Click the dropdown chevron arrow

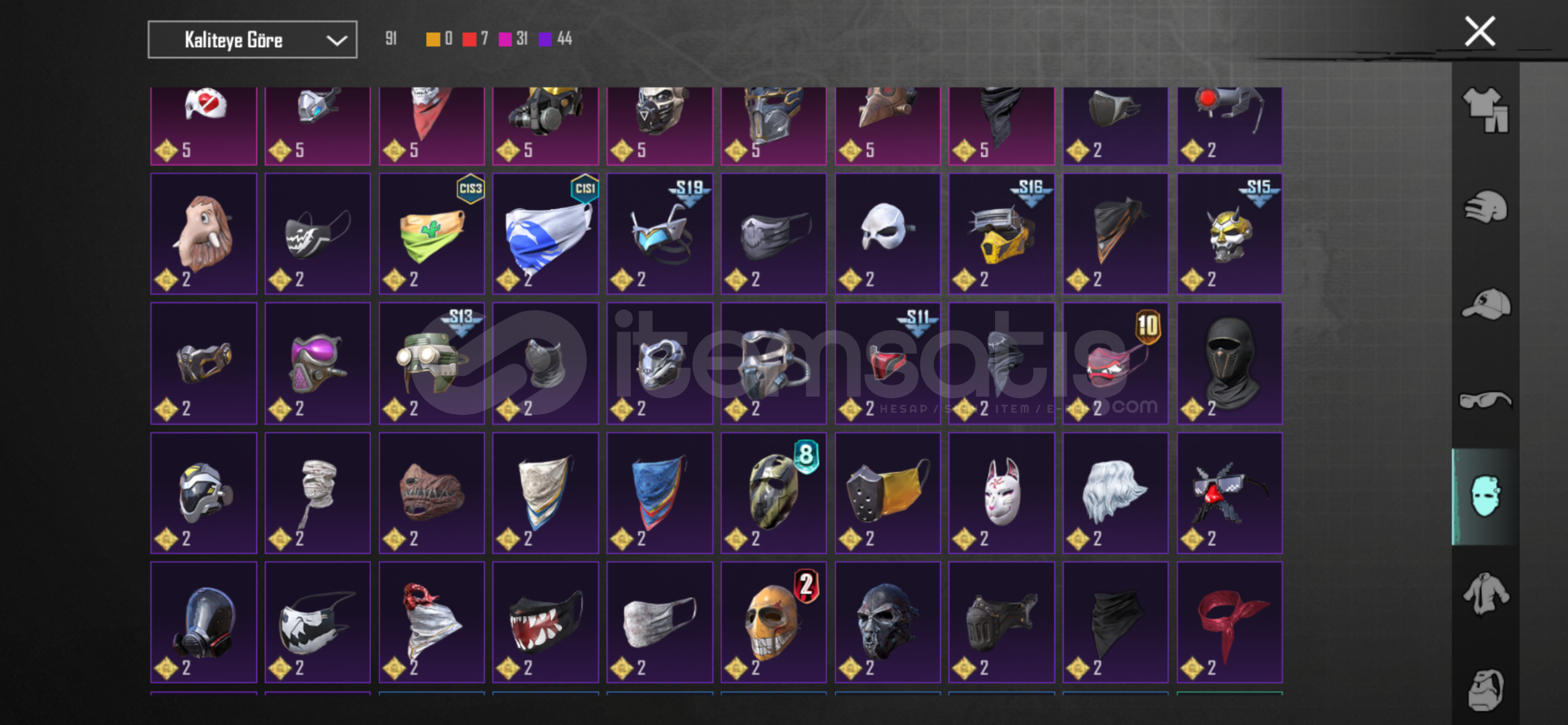(x=336, y=40)
